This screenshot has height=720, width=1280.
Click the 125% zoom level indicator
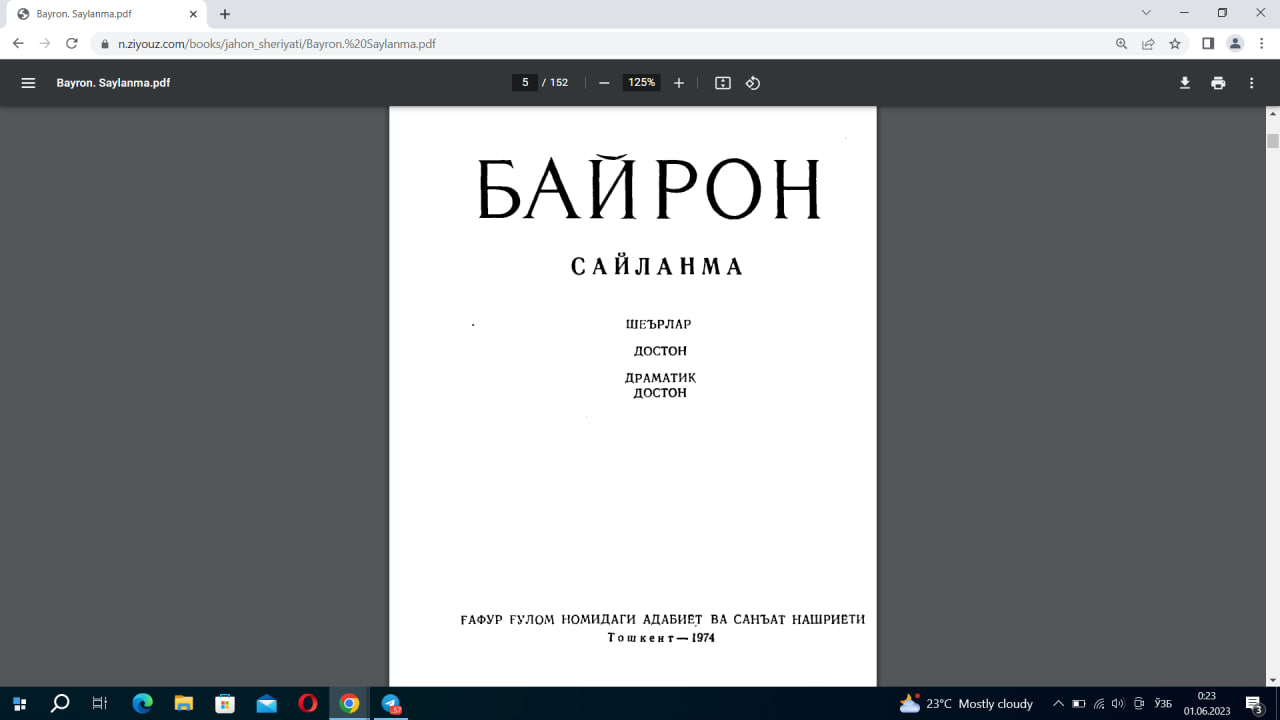point(641,83)
